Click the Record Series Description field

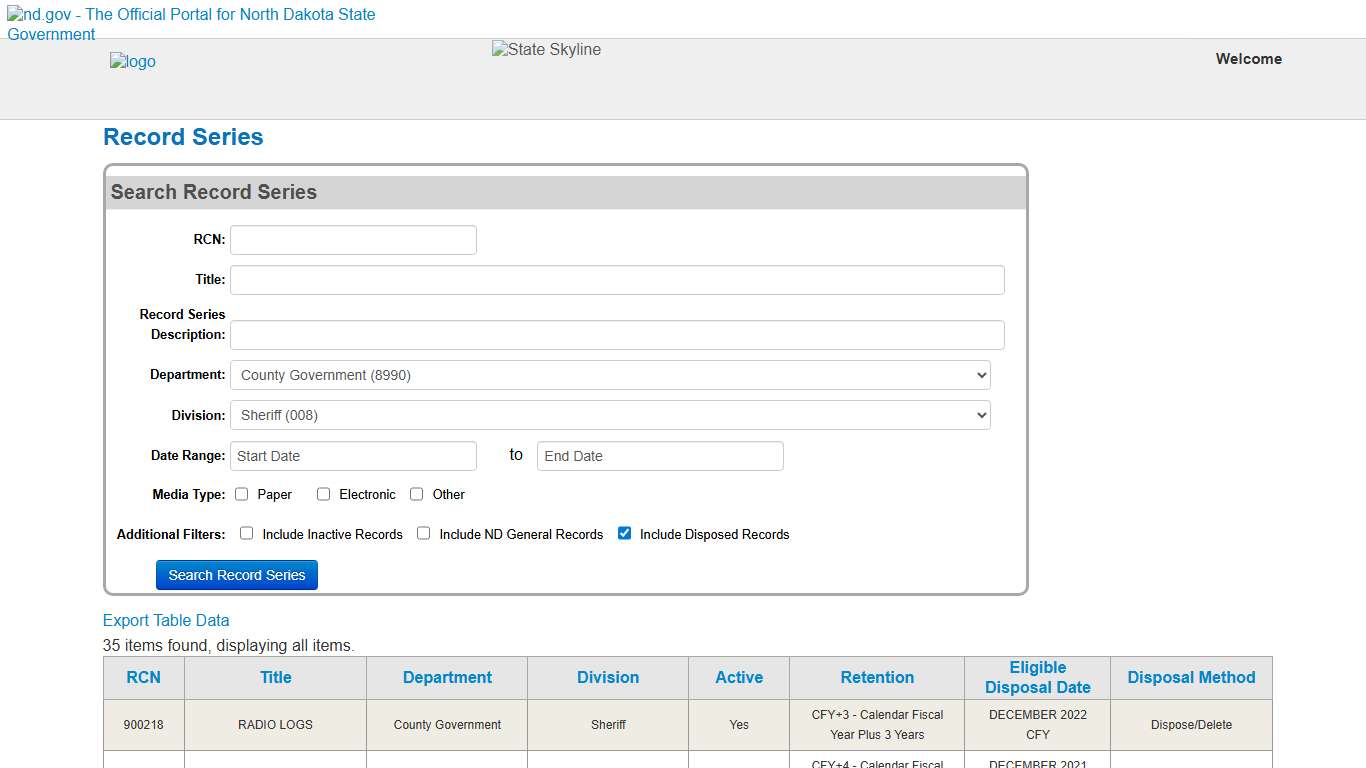pyautogui.click(x=616, y=334)
